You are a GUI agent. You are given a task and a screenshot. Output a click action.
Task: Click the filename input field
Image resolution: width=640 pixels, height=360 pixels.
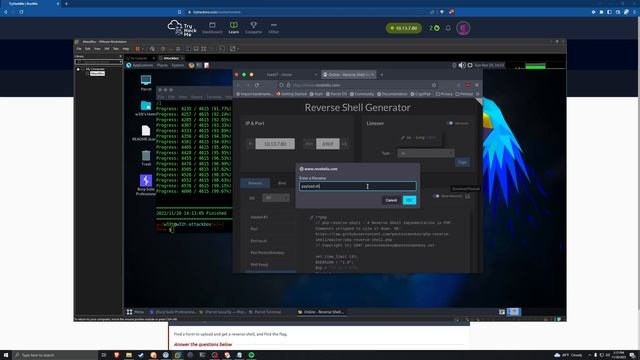(x=358, y=186)
